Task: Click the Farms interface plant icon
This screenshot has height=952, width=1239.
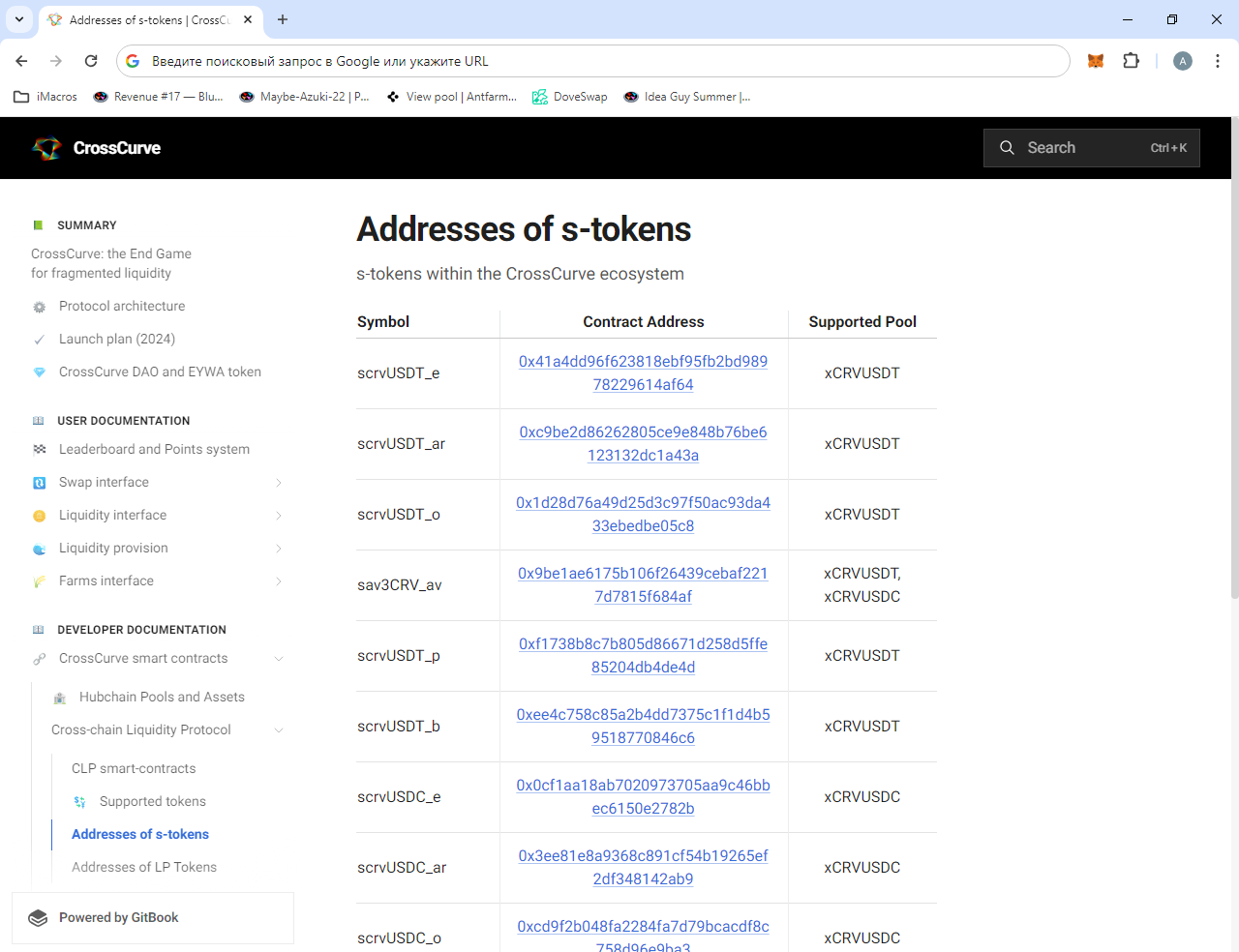Action: [39, 581]
